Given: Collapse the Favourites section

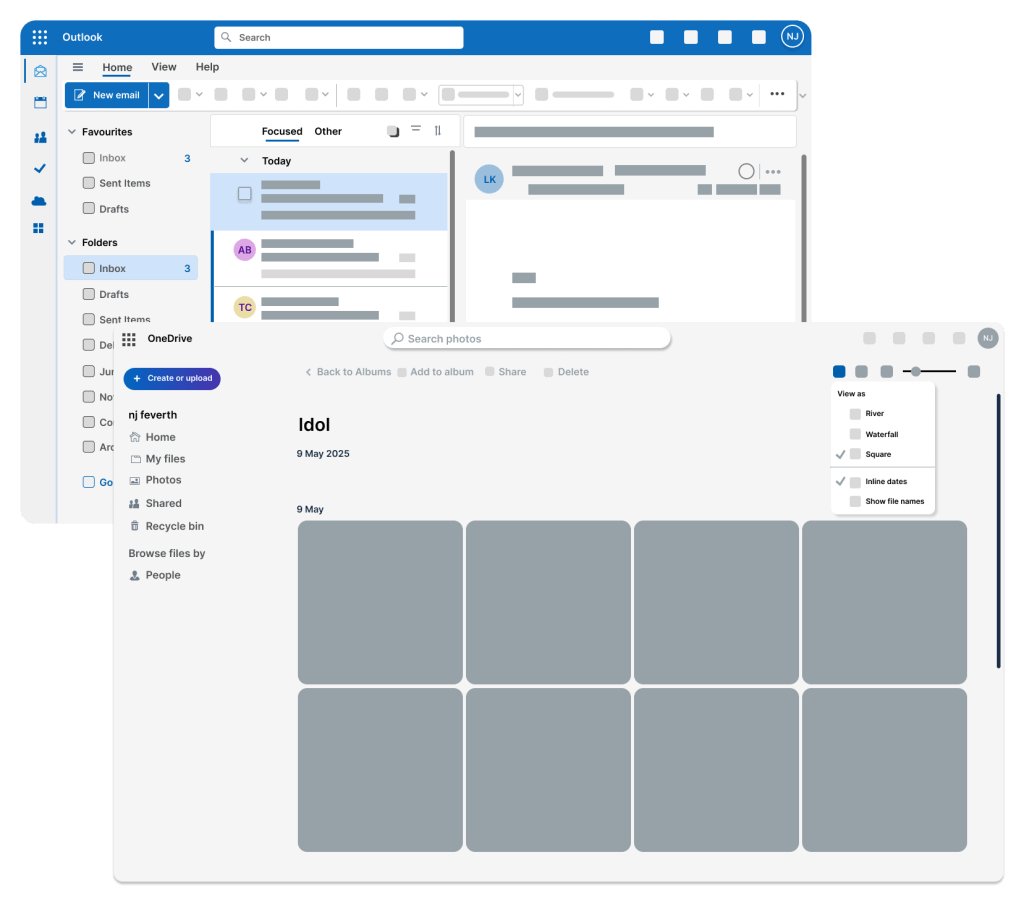Looking at the screenshot, I should pyautogui.click(x=72, y=131).
